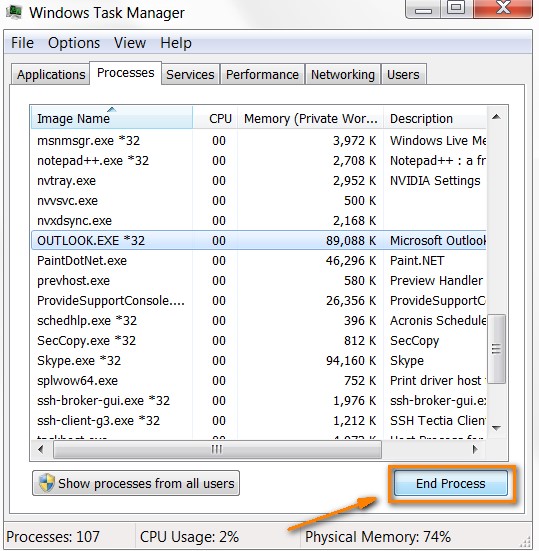The height and width of the screenshot is (551, 539).
Task: Sort by the CPU column header
Action: [215, 118]
